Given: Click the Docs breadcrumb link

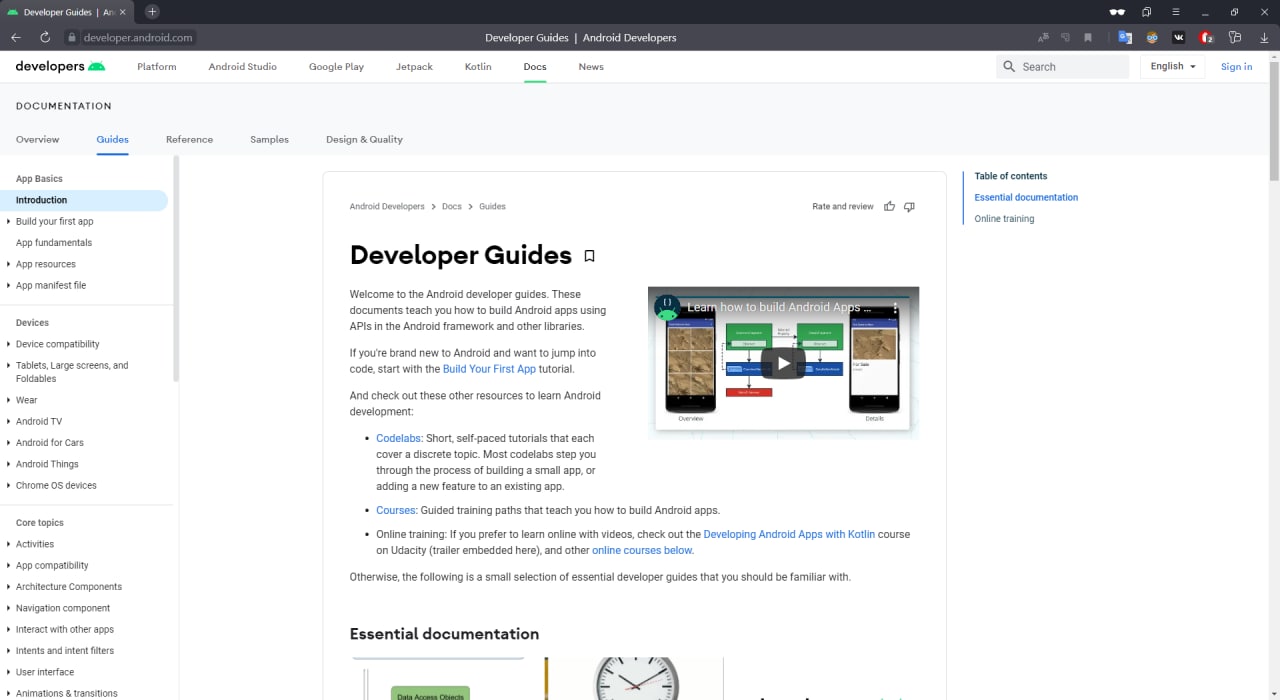Looking at the screenshot, I should point(452,206).
